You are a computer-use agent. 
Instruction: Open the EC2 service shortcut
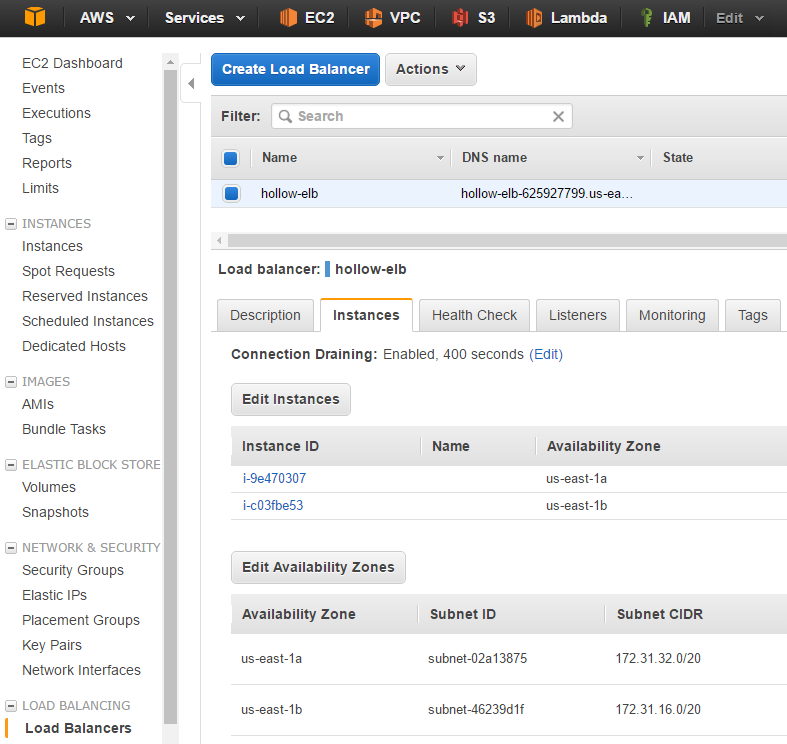point(307,18)
